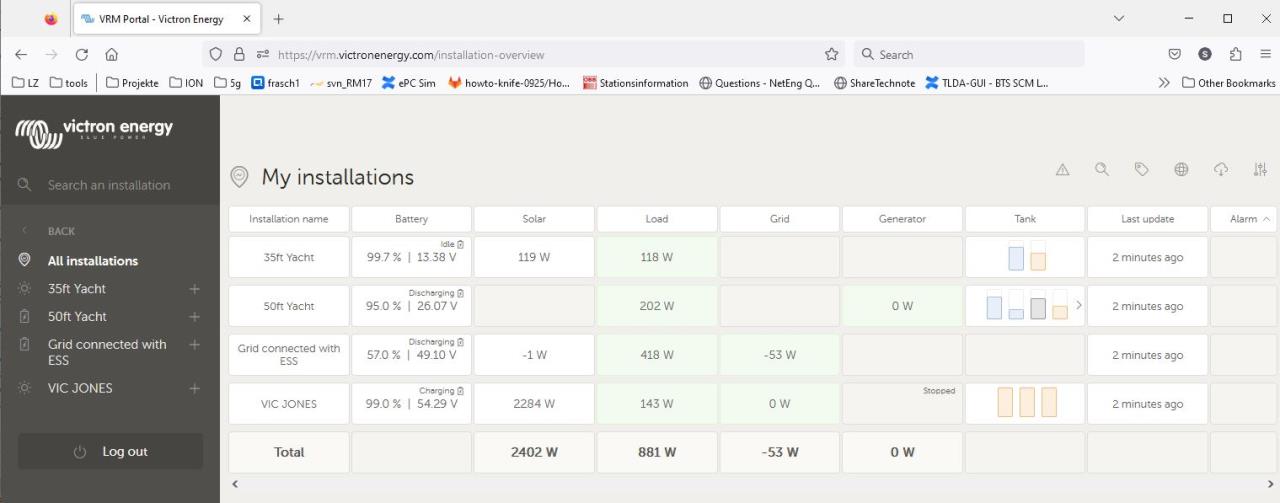Click the sun icon beside VIC JONES in sidebar
The image size is (1280, 503).
click(25, 388)
